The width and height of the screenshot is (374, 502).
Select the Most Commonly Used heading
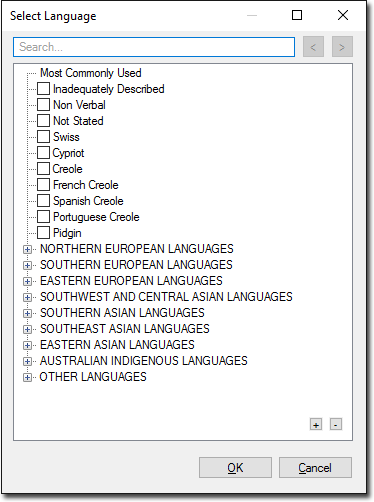pyautogui.click(x=91, y=73)
